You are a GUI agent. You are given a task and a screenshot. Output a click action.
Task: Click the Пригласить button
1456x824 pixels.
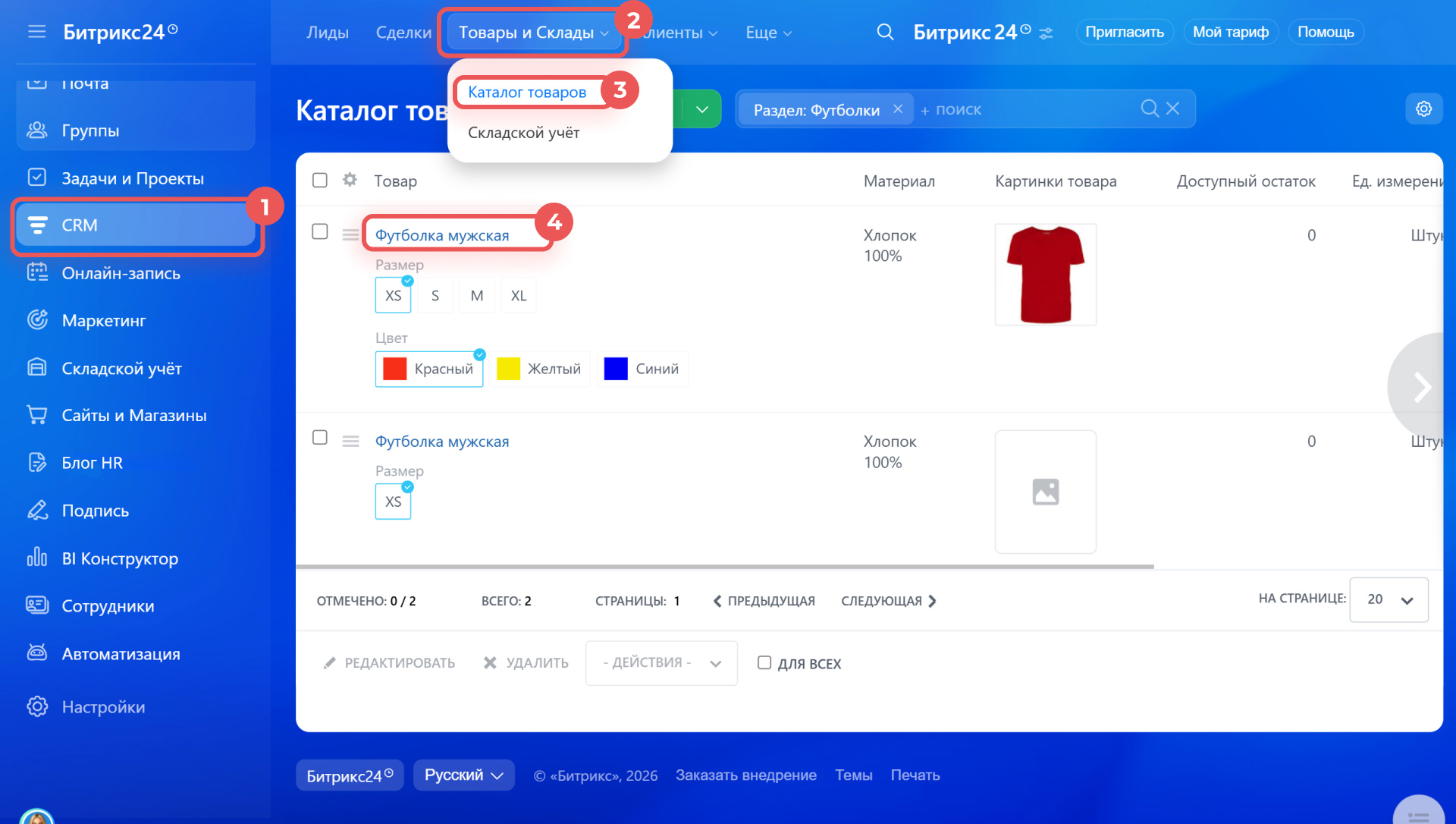tap(1124, 32)
